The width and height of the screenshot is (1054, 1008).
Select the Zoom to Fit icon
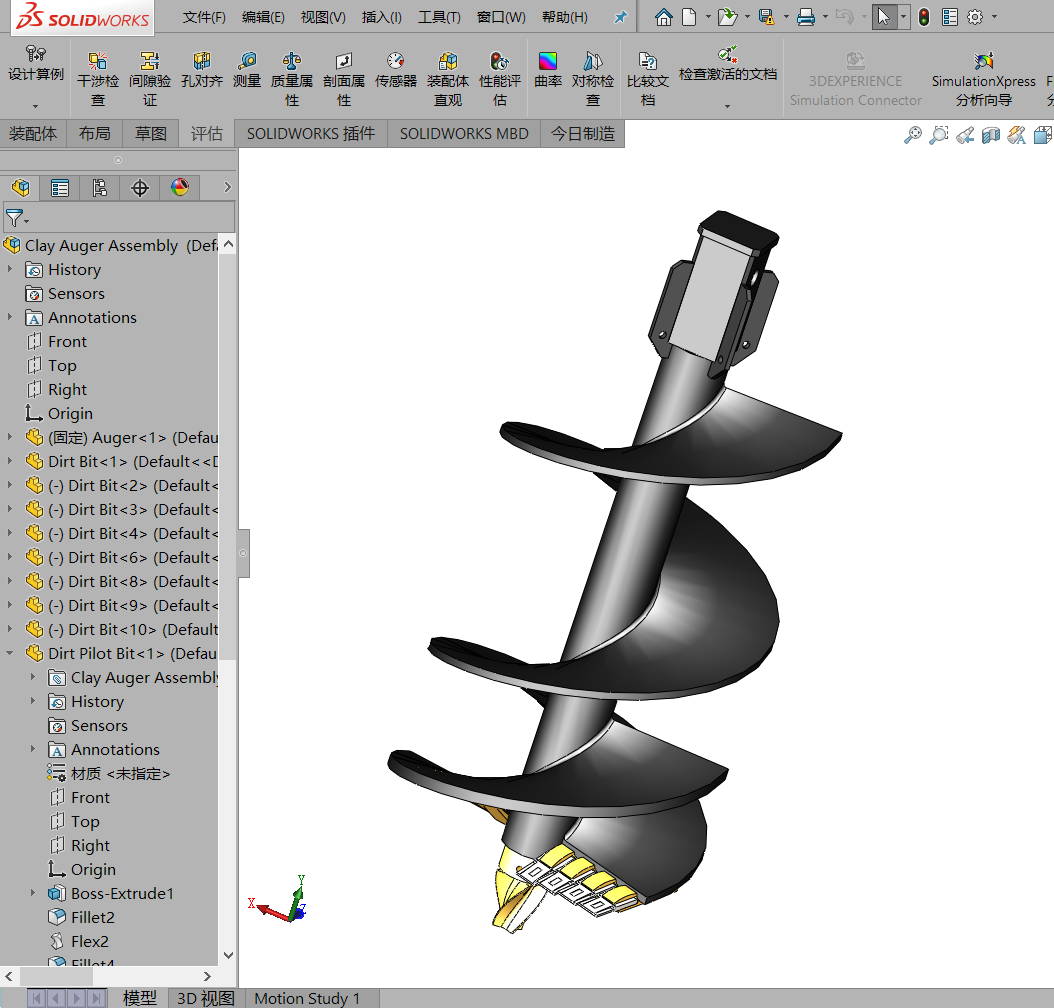(x=912, y=134)
